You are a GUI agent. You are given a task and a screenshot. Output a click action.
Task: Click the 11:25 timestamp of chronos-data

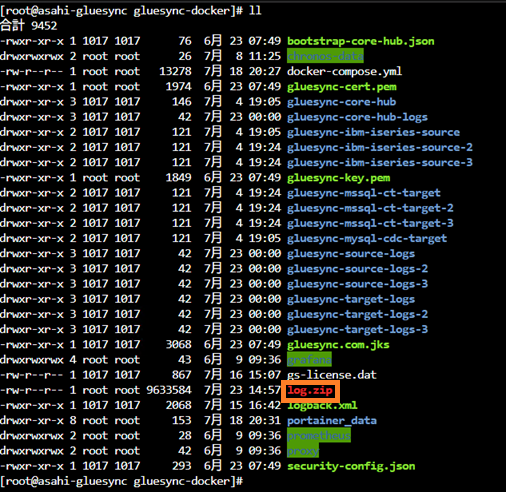coord(265,56)
